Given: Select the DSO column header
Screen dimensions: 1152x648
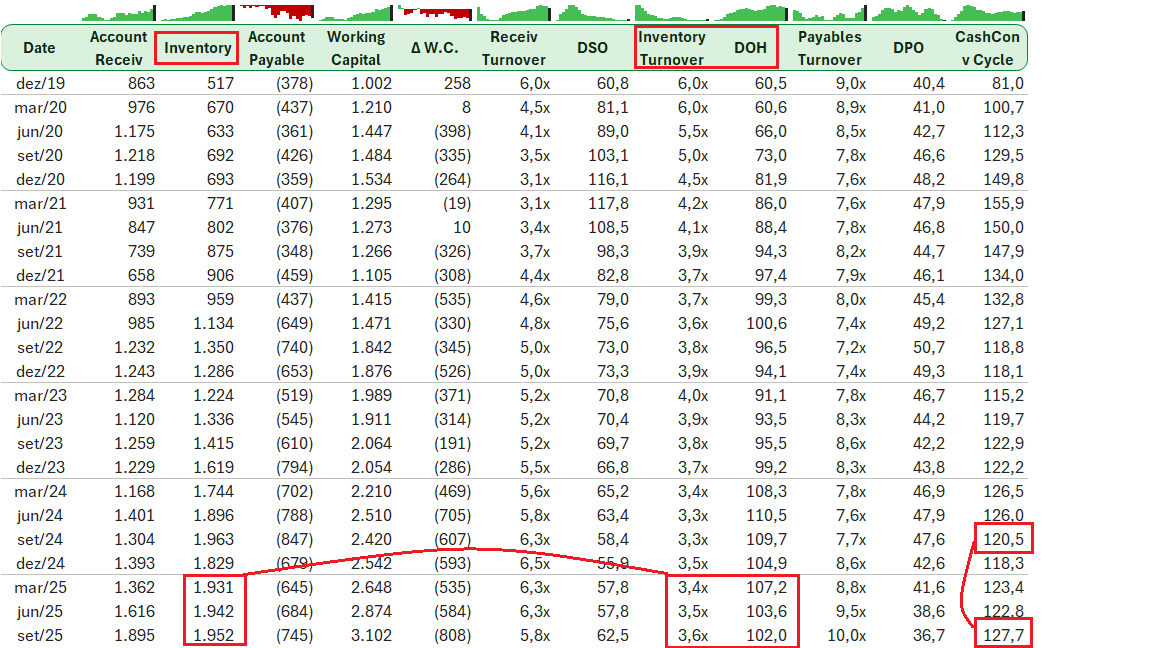Looking at the screenshot, I should [x=592, y=48].
